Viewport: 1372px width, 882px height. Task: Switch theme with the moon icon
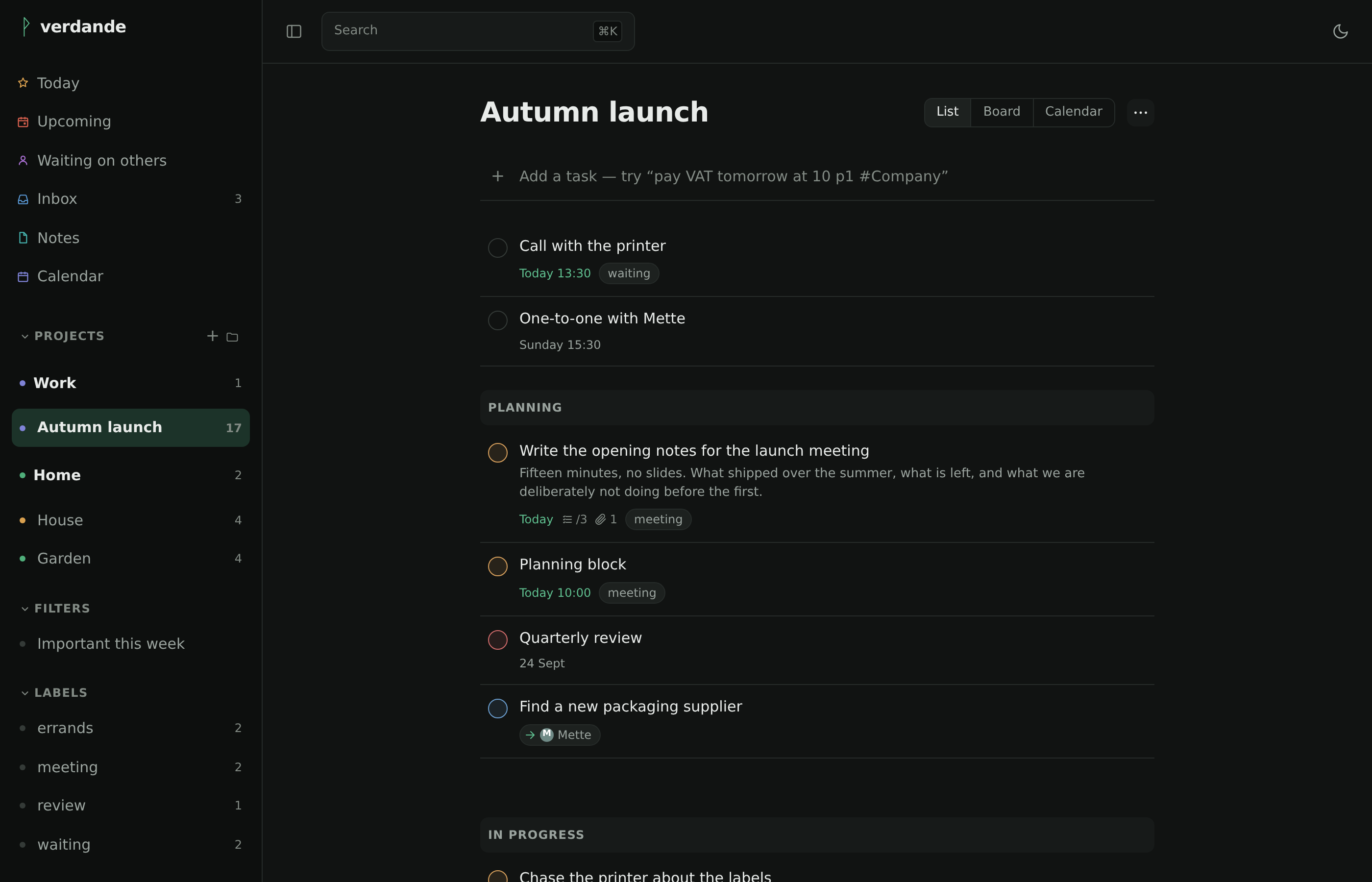1341,31
